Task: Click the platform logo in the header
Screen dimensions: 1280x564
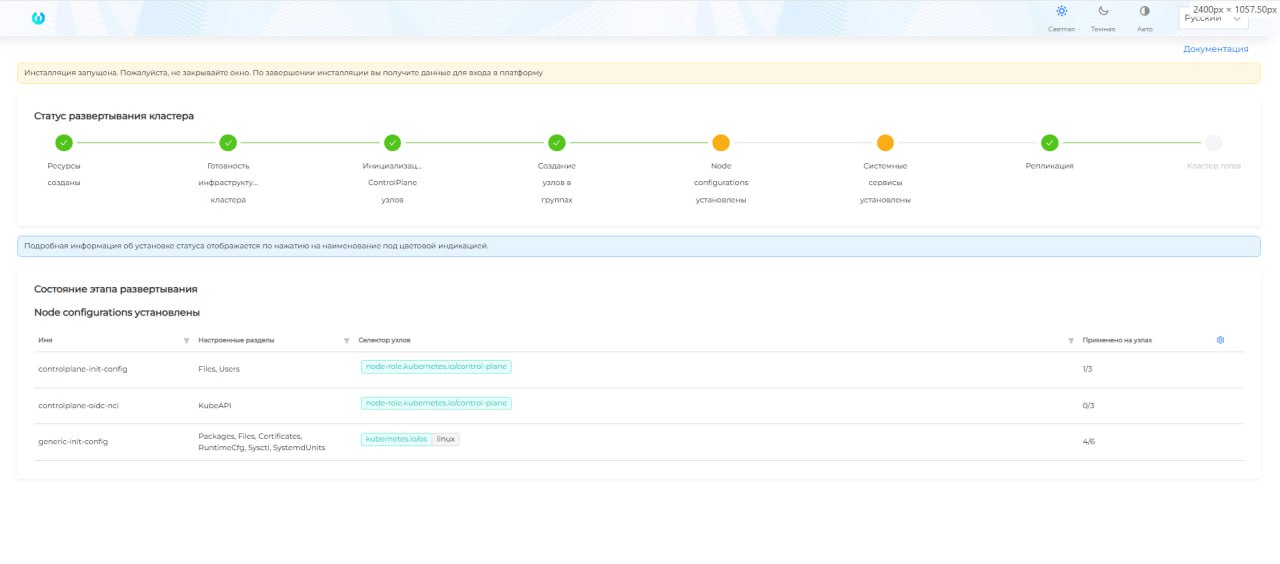Action: pos(38,18)
